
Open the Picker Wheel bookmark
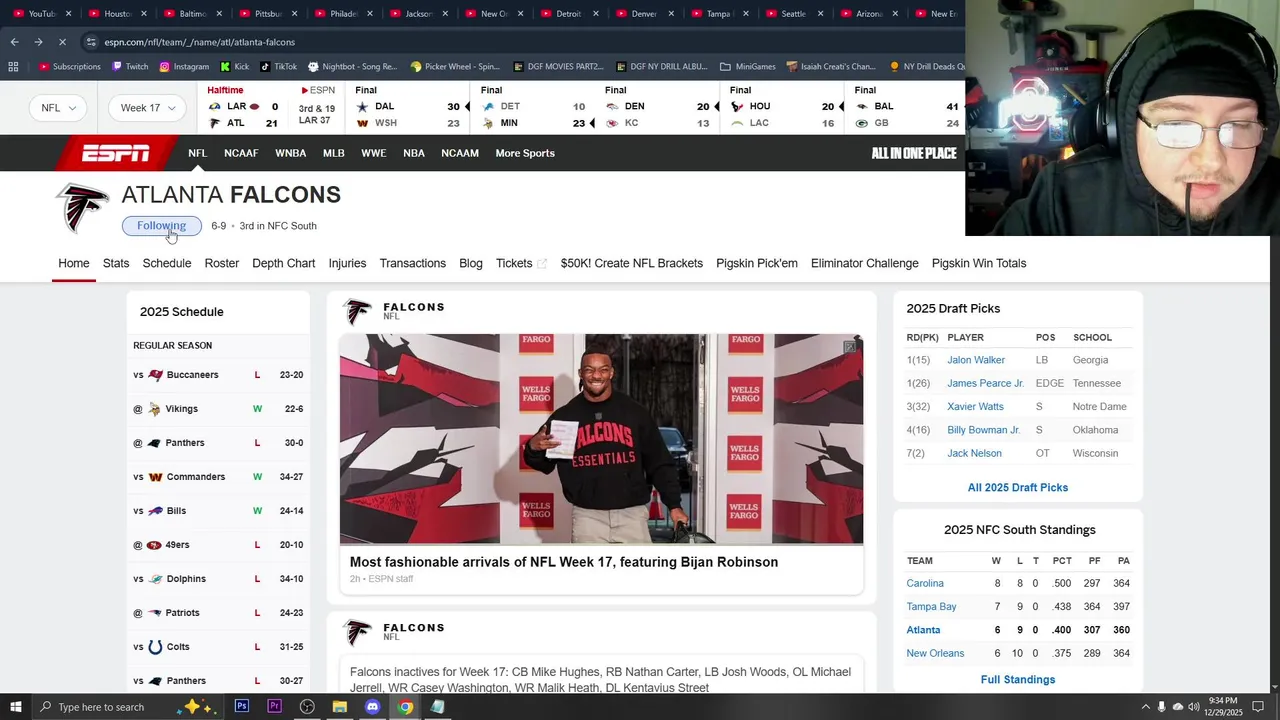tap(455, 67)
